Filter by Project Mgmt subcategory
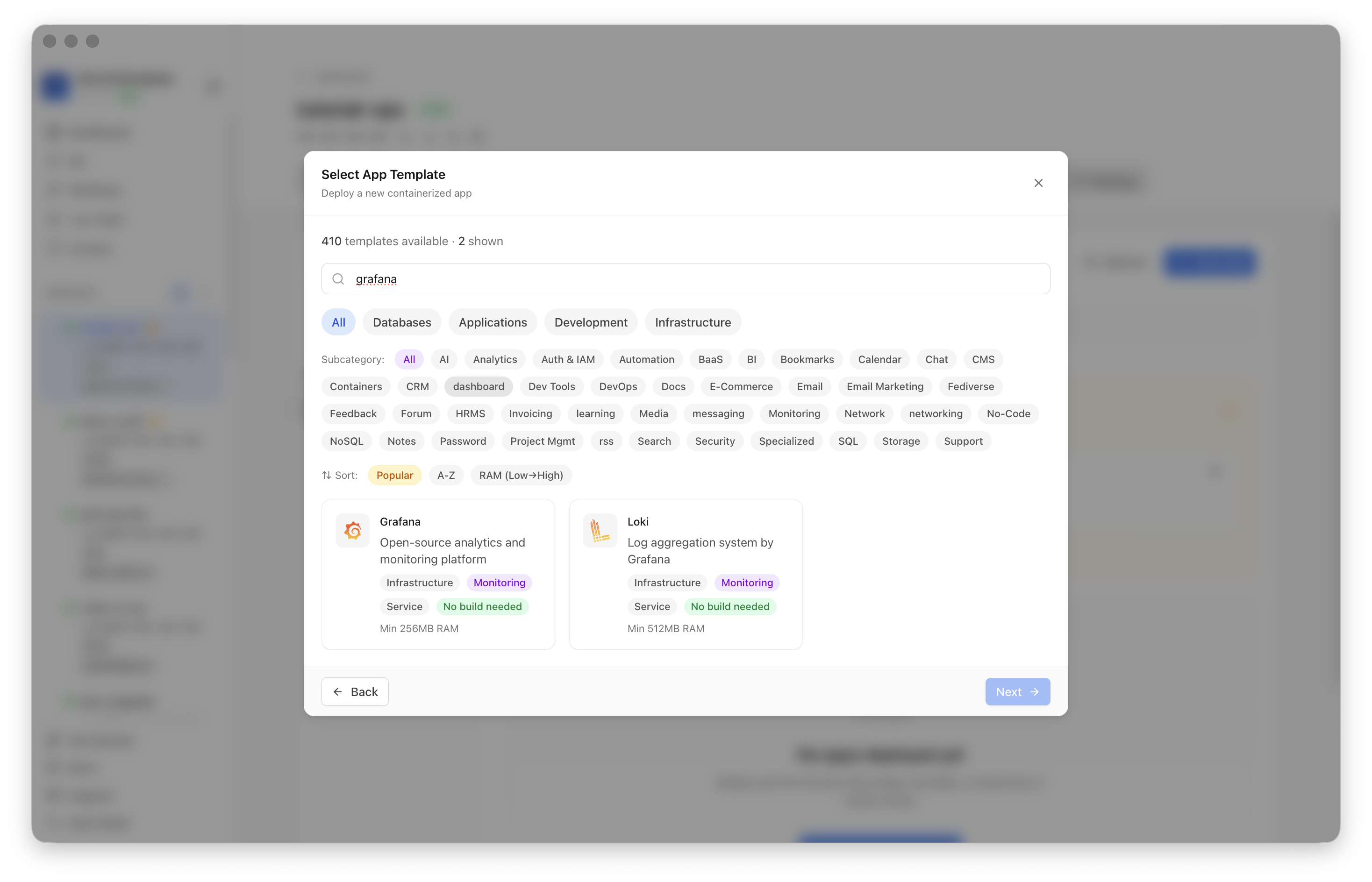The width and height of the screenshot is (1372, 882). click(542, 441)
